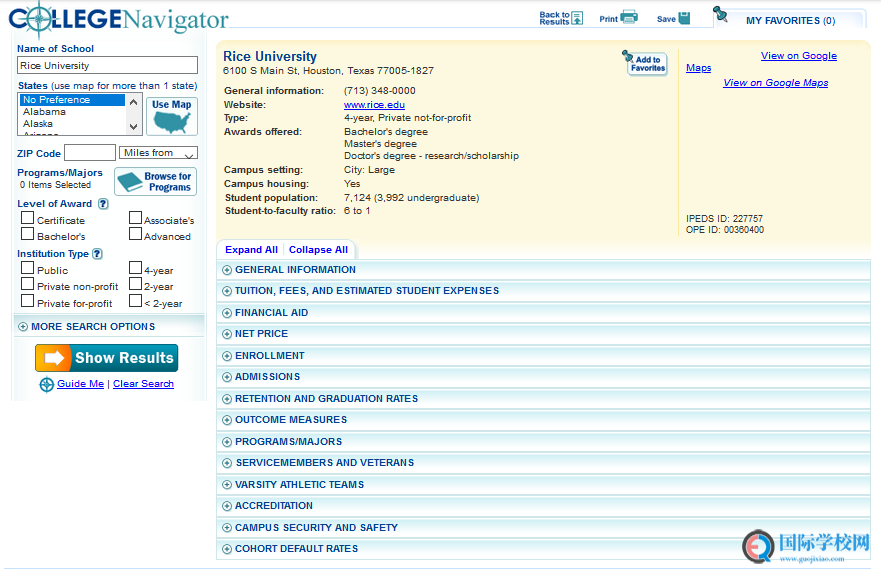This screenshot has height=571, width=881.
Task: Check the 4-year institution option
Action: pyautogui.click(x=135, y=268)
